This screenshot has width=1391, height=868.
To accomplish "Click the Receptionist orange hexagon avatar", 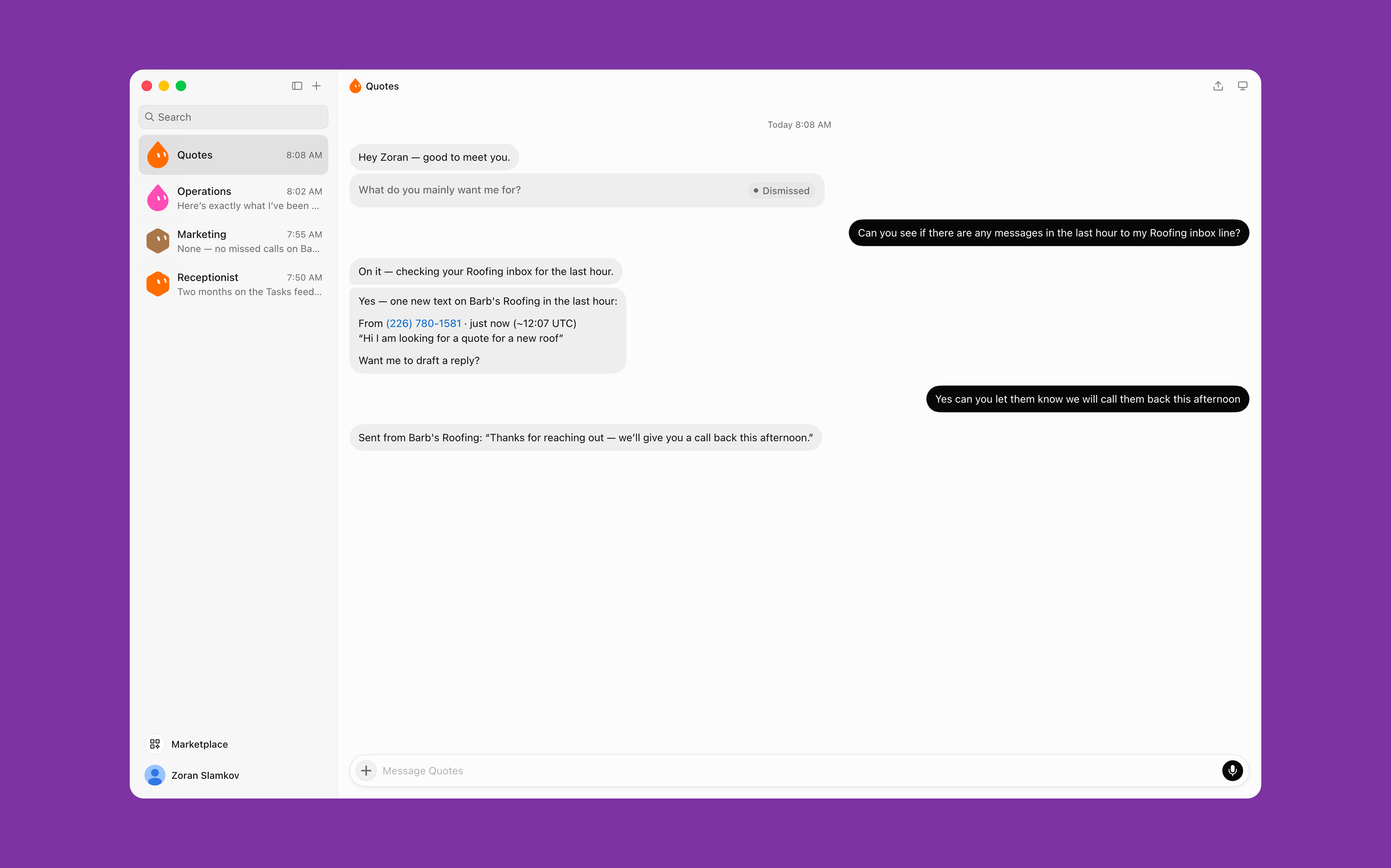I will coord(158,284).
